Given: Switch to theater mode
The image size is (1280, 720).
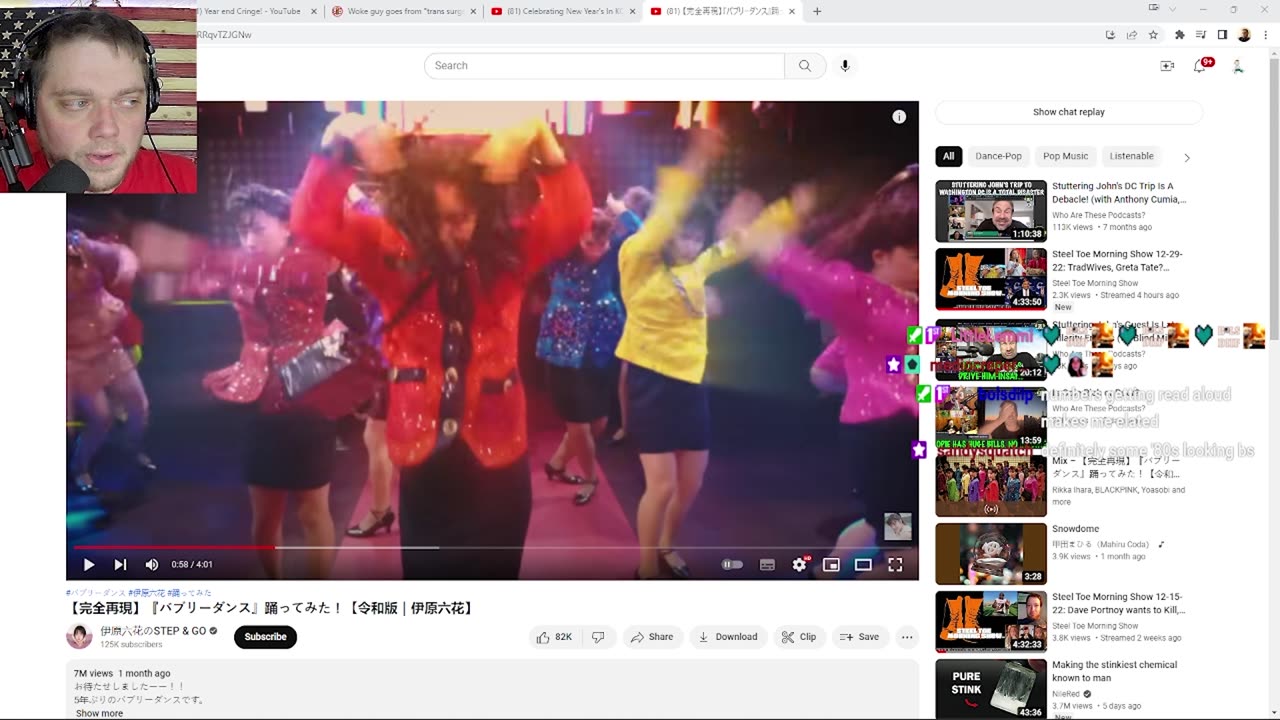Looking at the screenshot, I should click(863, 565).
